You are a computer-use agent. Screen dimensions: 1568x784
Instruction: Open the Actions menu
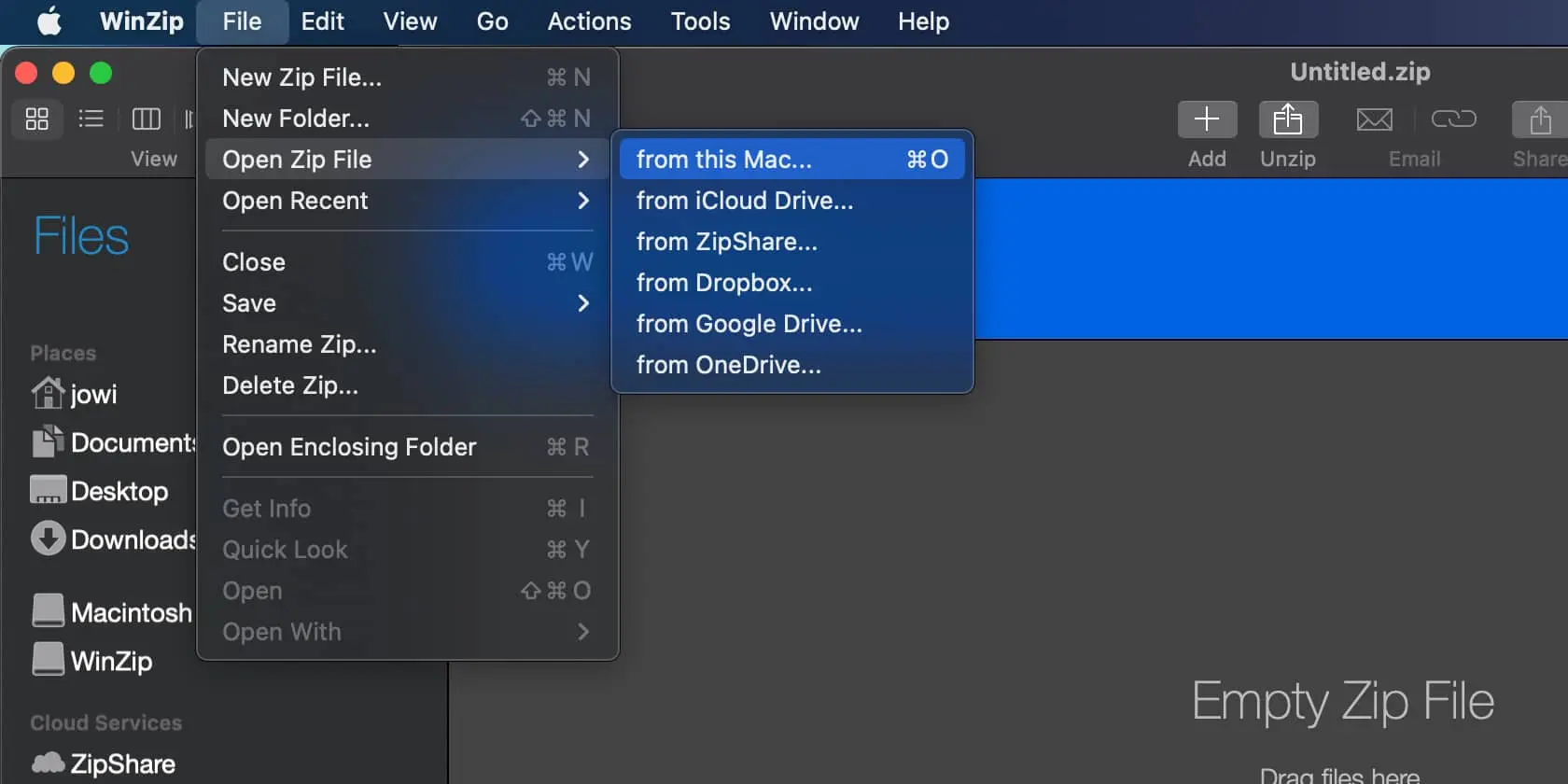pos(589,21)
